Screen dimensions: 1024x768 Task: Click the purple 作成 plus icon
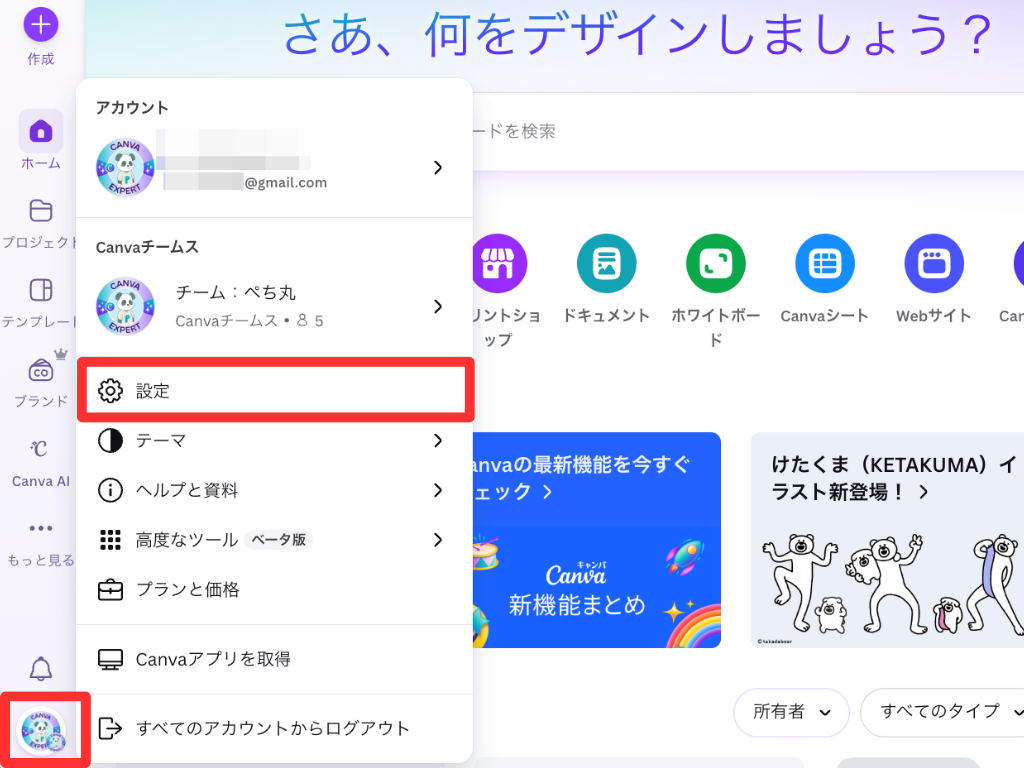click(x=40, y=23)
